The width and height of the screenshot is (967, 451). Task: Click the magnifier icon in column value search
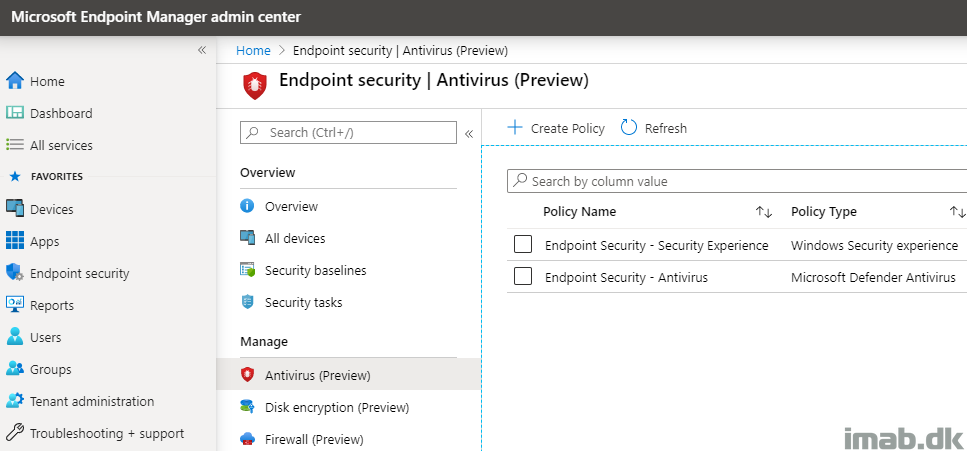(x=520, y=181)
